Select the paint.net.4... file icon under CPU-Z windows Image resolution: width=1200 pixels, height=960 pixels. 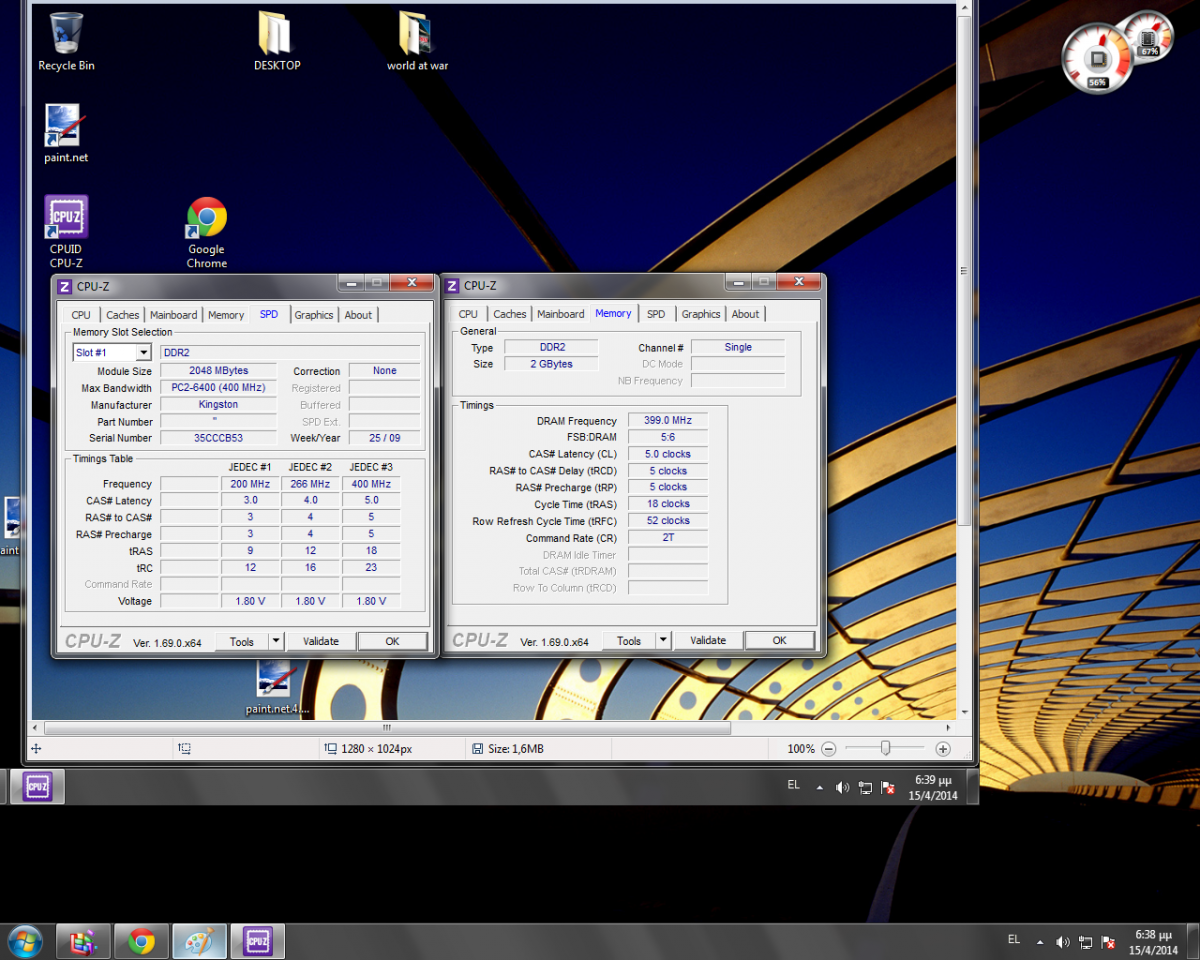pyautogui.click(x=277, y=688)
